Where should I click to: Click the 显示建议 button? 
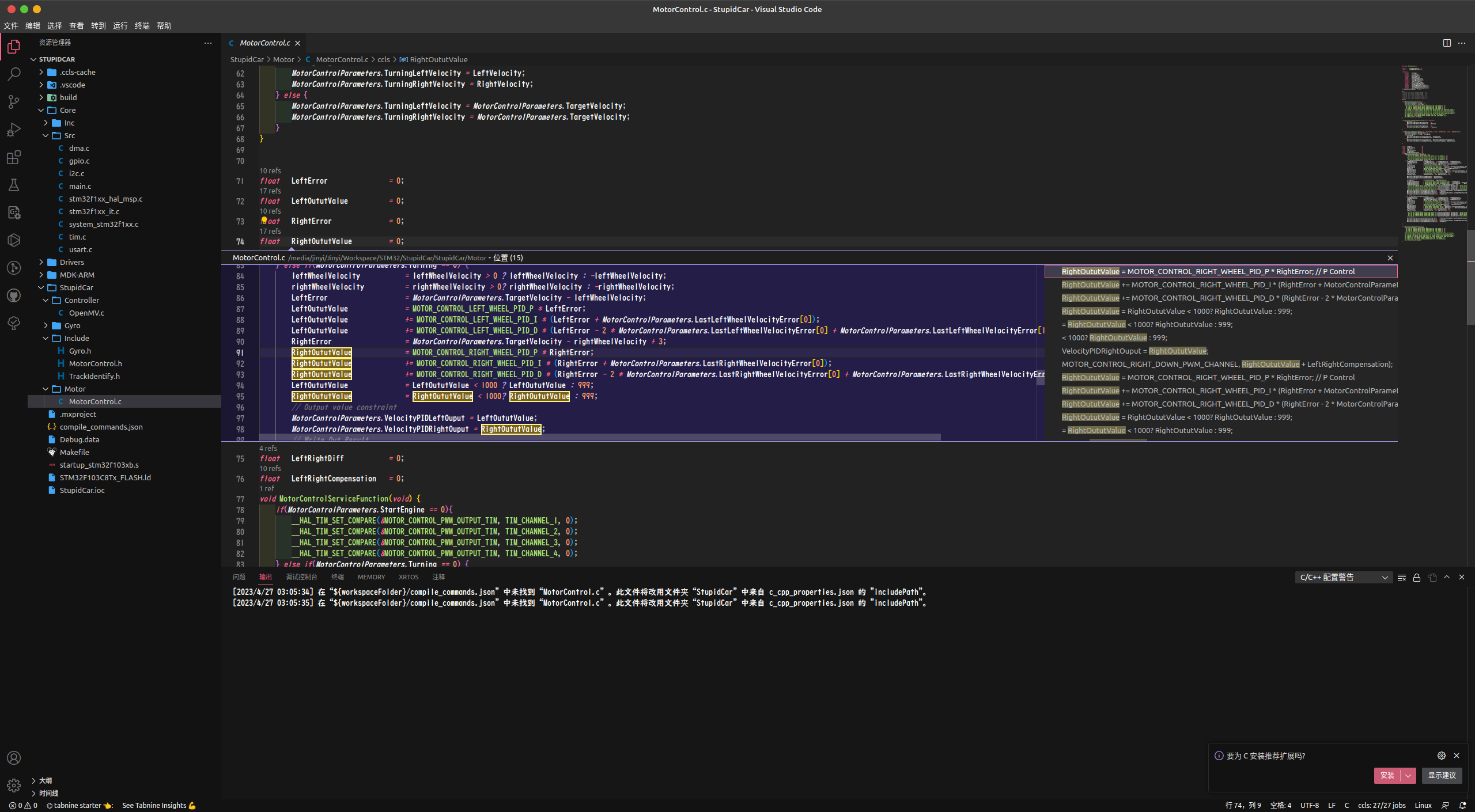click(1442, 776)
